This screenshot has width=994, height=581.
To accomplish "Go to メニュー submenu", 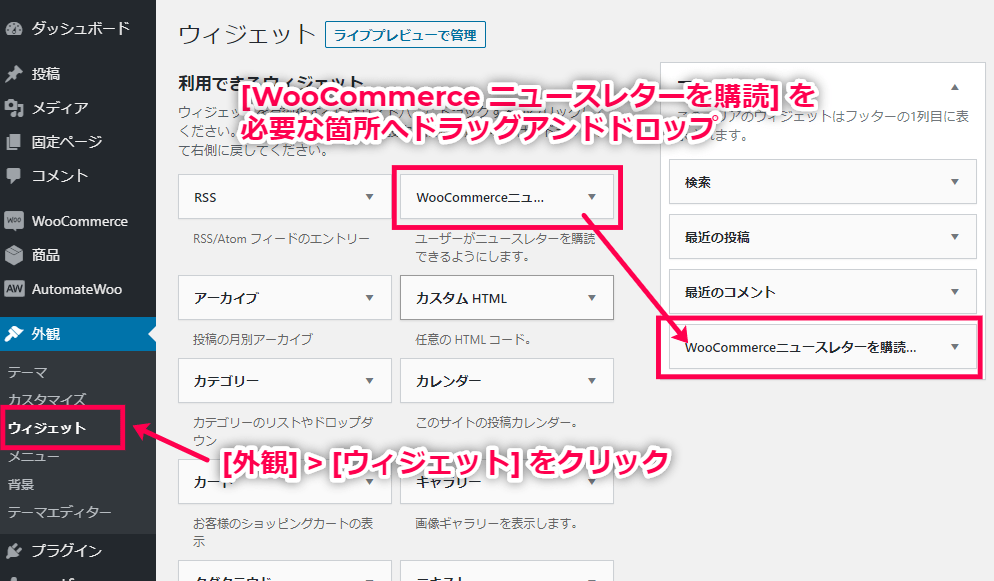I will pyautogui.click(x=34, y=456).
